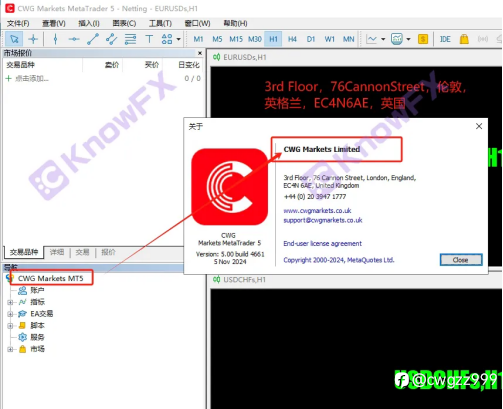Open End-user license agreement link
Image resolution: width=503 pixels, height=409 pixels.
click(x=322, y=244)
